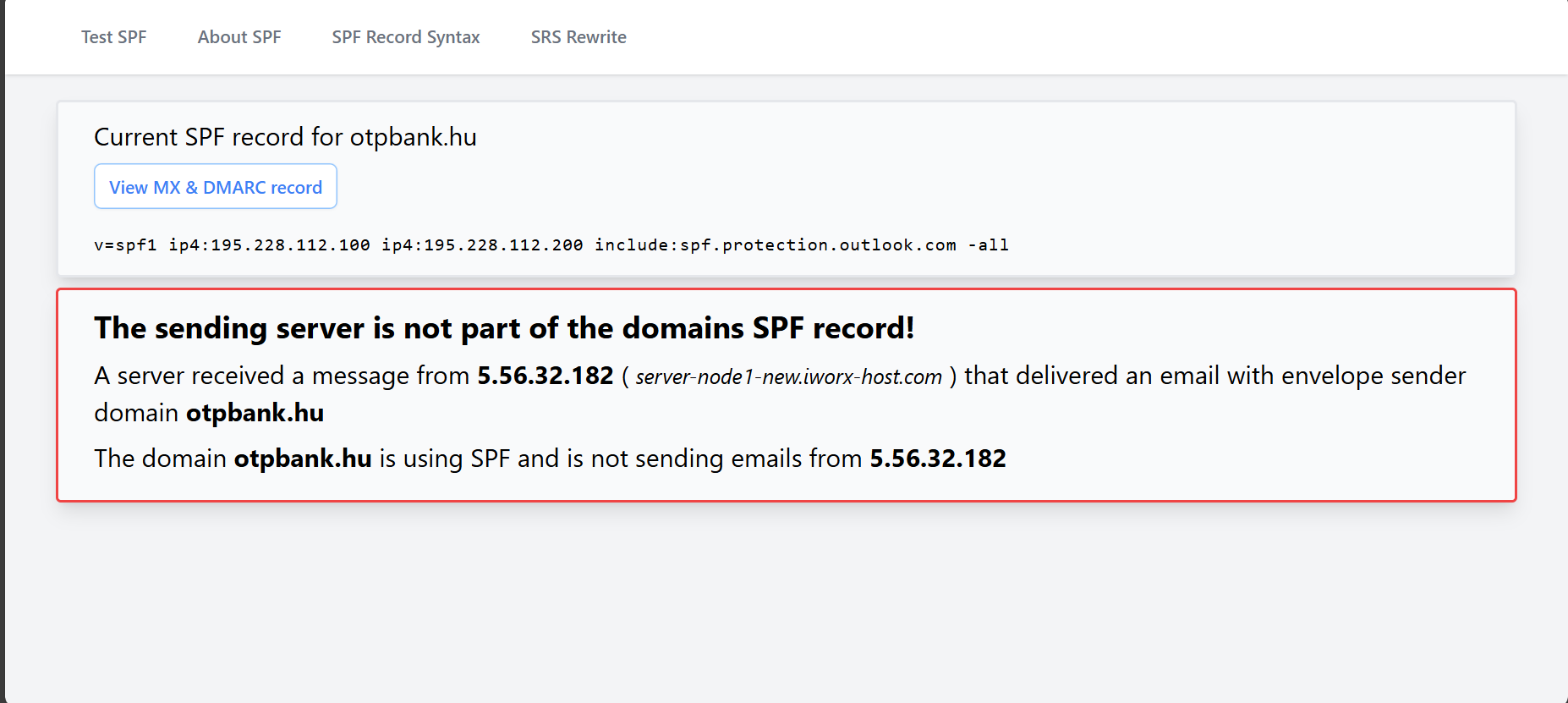
Task: Click the v=spf1 token in the record
Action: pyautogui.click(x=125, y=245)
